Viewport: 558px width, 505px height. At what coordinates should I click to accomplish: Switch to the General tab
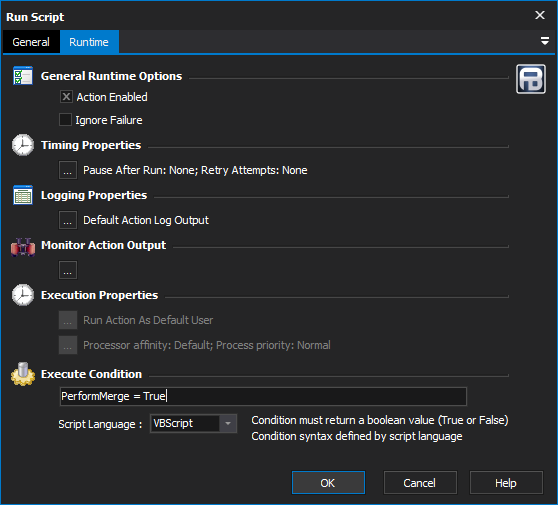31,42
